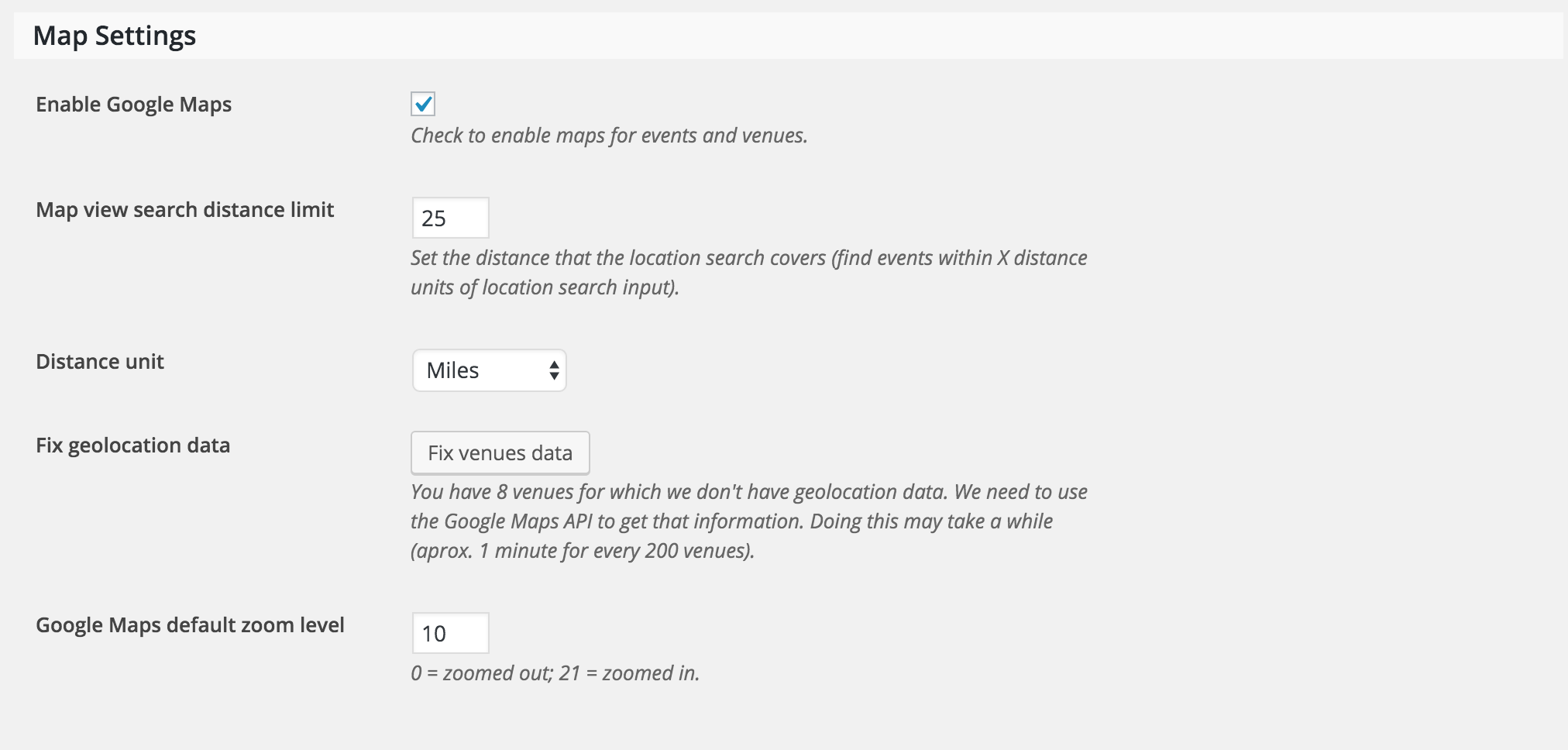1568x750 pixels.
Task: Toggle the Enable Google Maps checkbox
Action: pos(423,104)
